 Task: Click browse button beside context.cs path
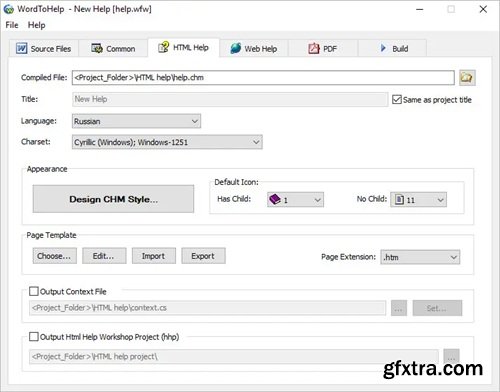tap(399, 308)
